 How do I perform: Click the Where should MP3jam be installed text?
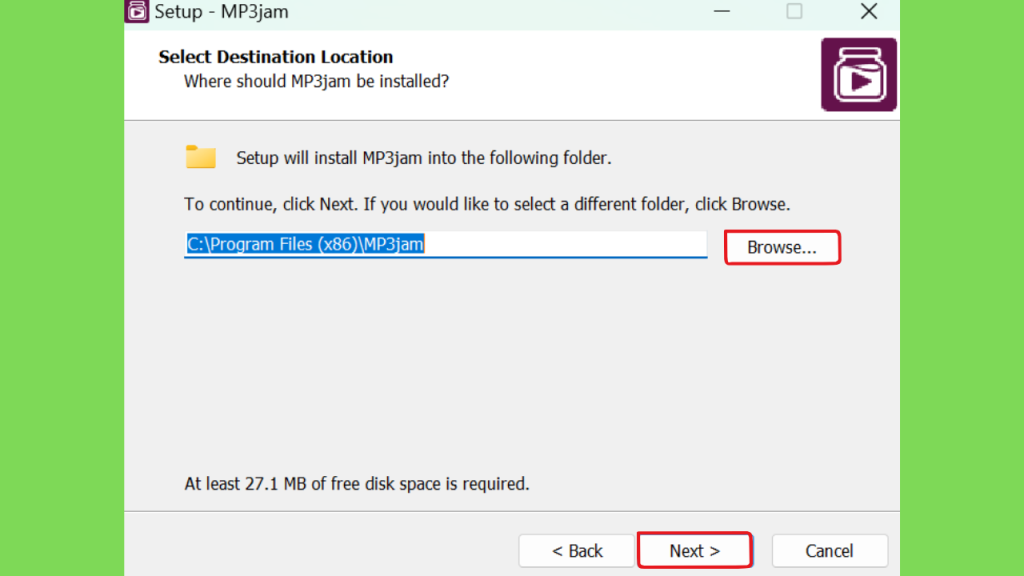[x=316, y=82]
